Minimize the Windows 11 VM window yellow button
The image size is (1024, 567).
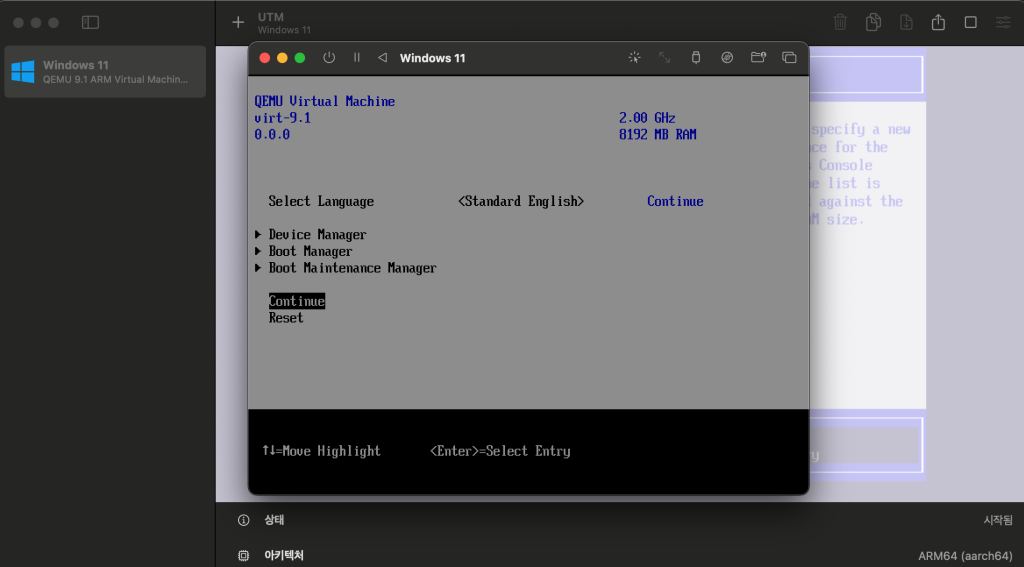[282, 57]
